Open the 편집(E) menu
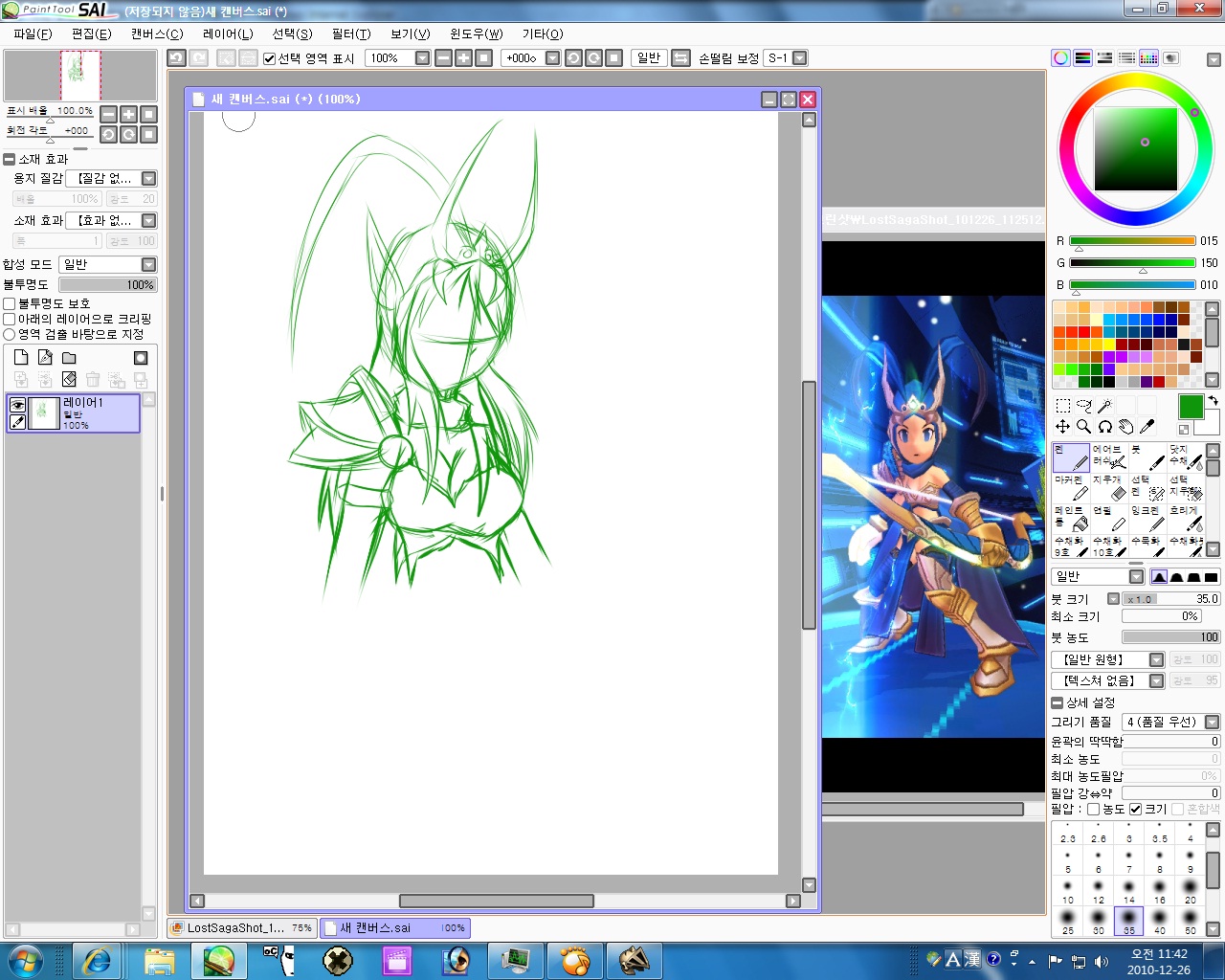 [91, 33]
